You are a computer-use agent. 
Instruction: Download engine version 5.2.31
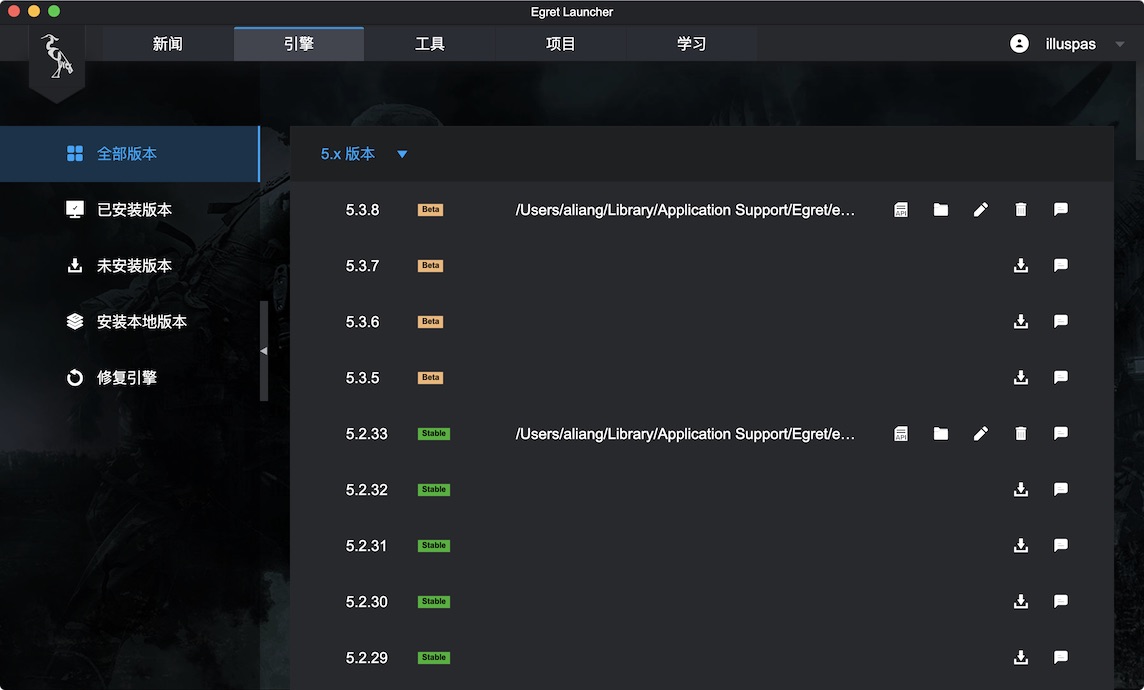1021,546
